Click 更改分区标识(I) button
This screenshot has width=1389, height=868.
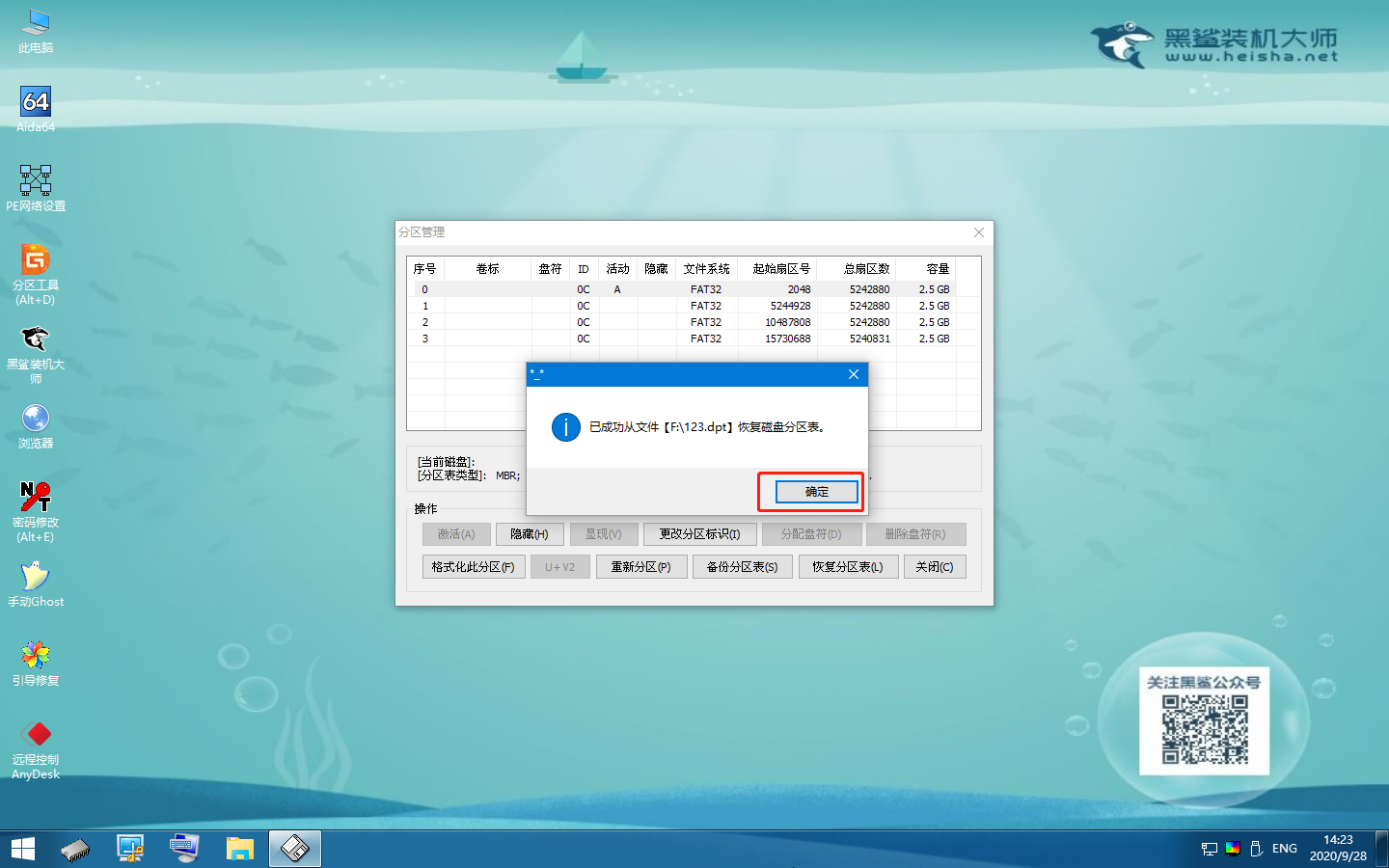(700, 533)
